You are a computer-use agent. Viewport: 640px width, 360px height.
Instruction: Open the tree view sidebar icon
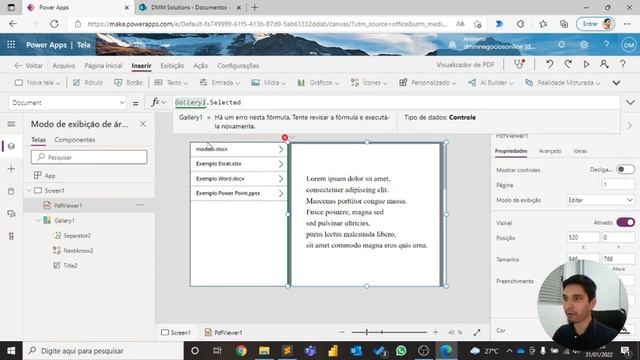pyautogui.click(x=11, y=146)
